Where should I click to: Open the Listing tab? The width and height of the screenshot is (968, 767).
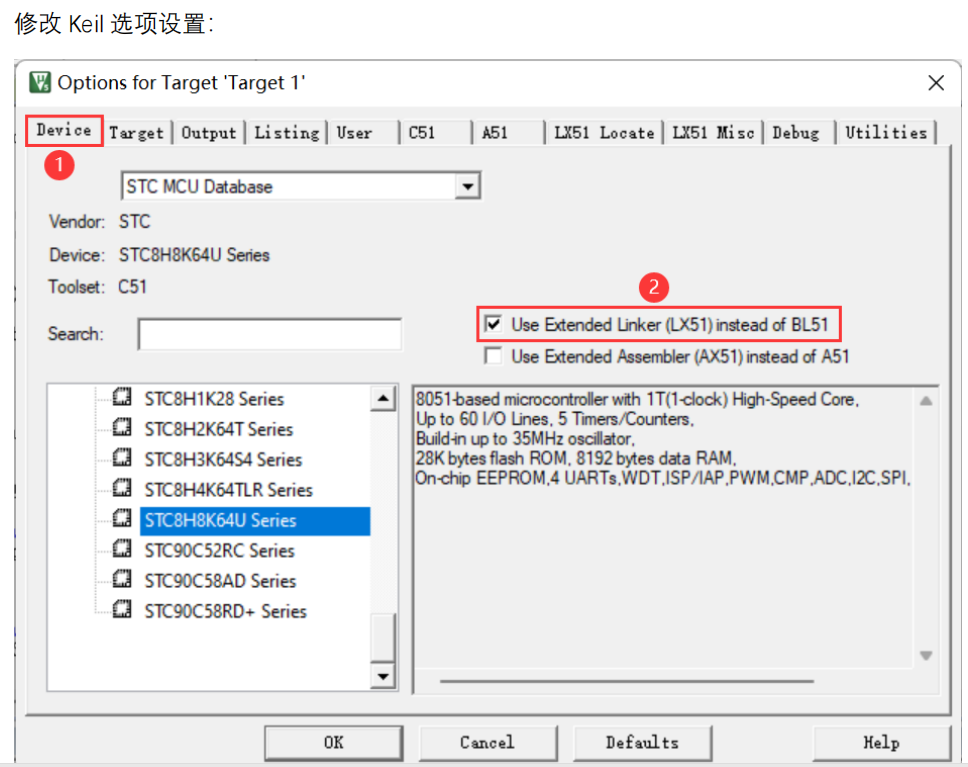coord(286,133)
